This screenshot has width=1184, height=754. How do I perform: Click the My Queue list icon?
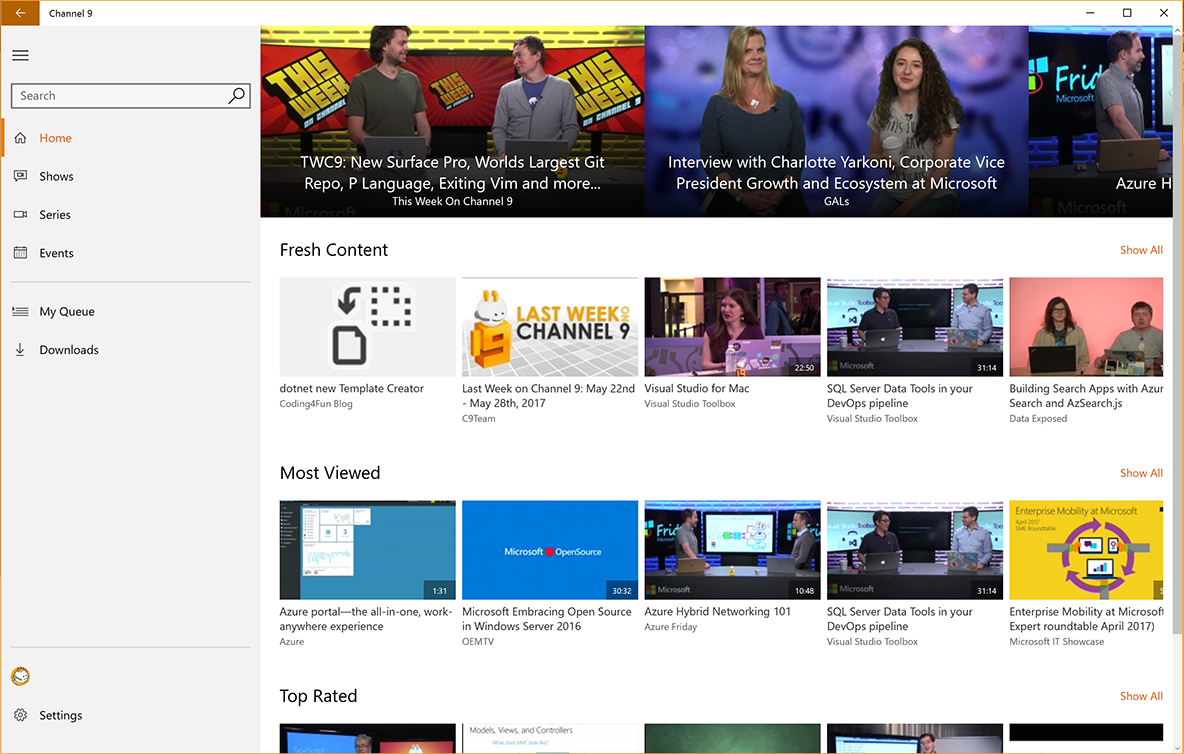(x=20, y=311)
